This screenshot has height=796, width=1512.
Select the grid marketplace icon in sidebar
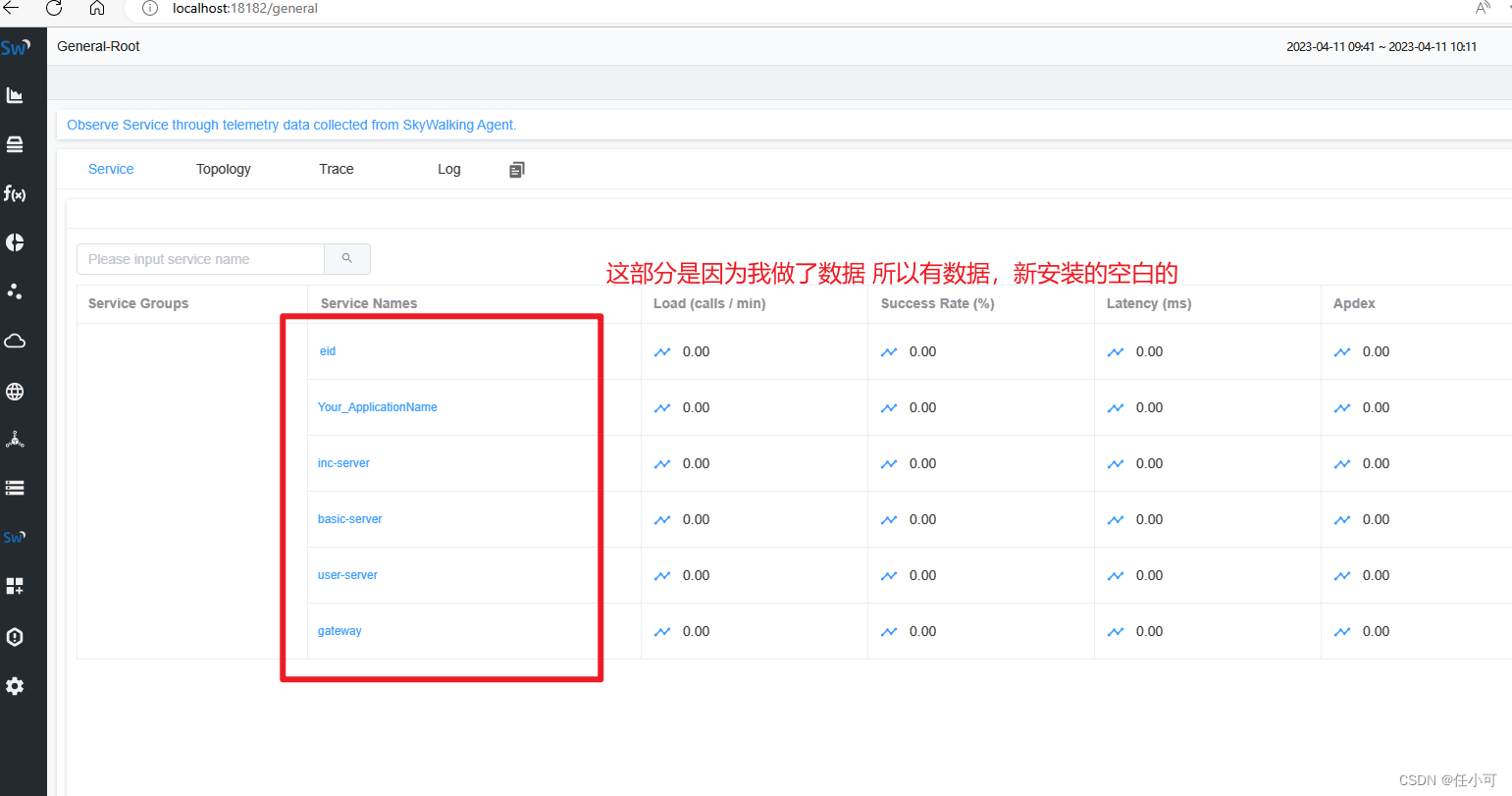pos(15,586)
